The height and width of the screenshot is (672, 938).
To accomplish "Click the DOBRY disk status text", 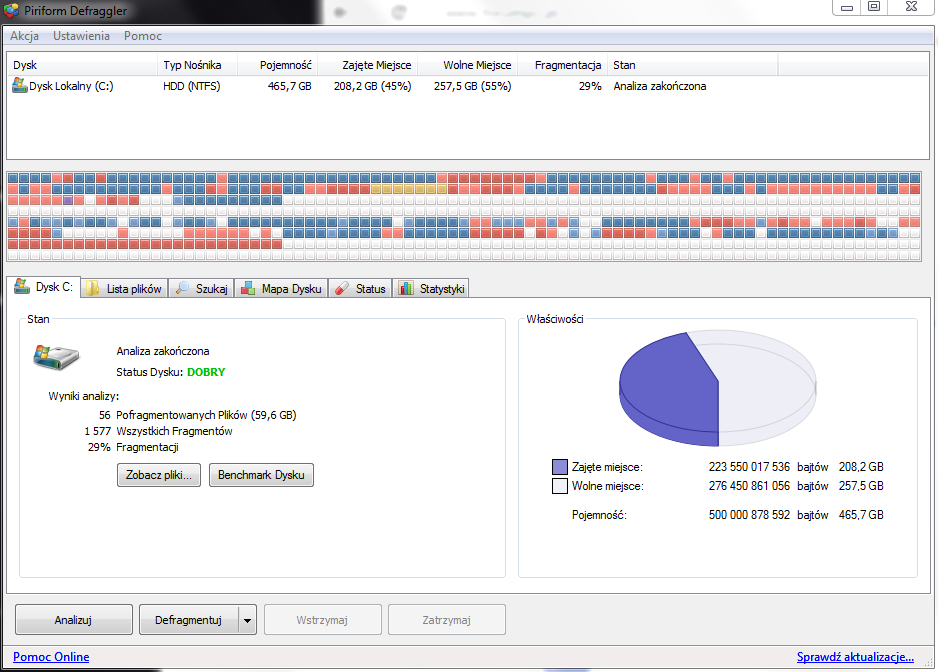I will point(206,372).
